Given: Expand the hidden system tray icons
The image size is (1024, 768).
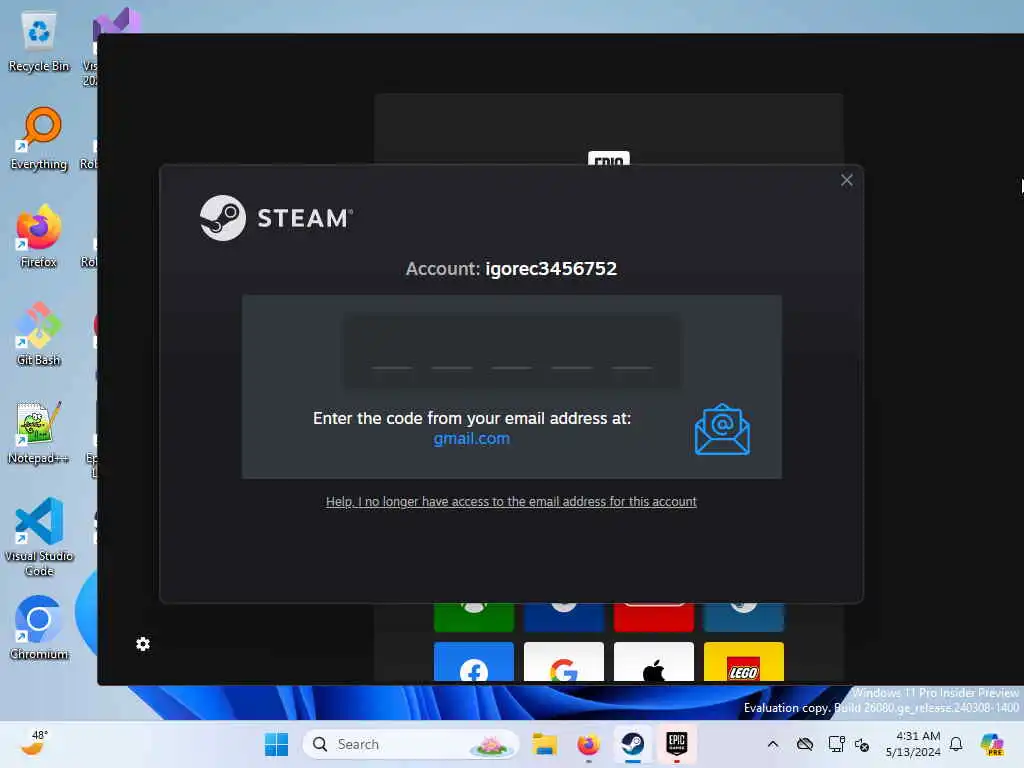Looking at the screenshot, I should coord(773,744).
